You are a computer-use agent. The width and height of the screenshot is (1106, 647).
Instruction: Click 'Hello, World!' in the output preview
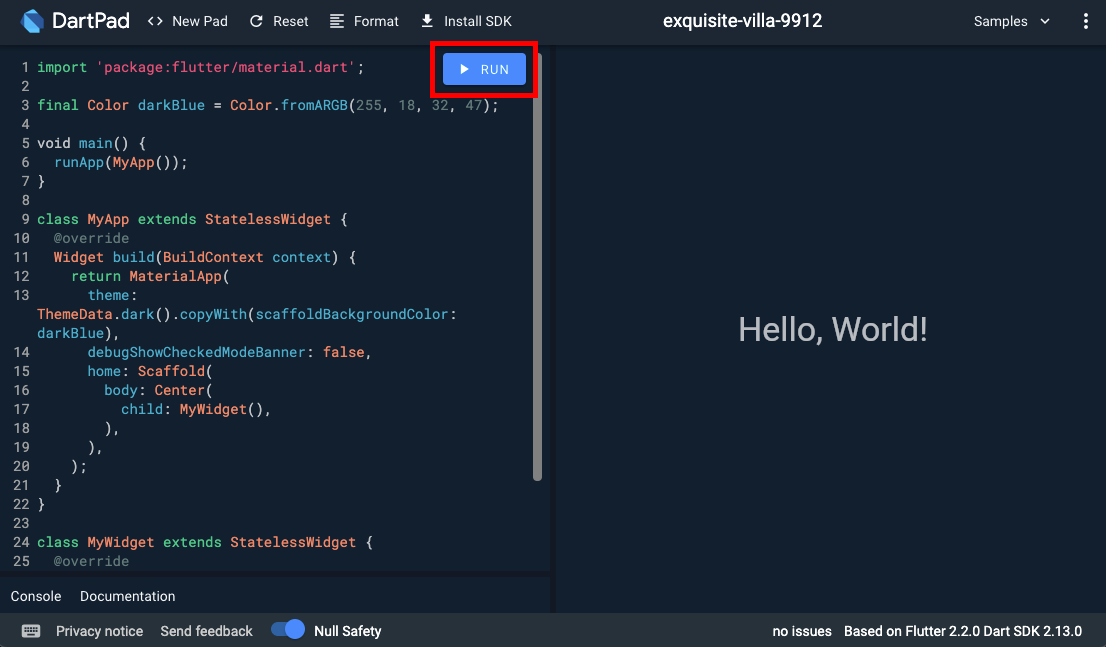click(832, 329)
